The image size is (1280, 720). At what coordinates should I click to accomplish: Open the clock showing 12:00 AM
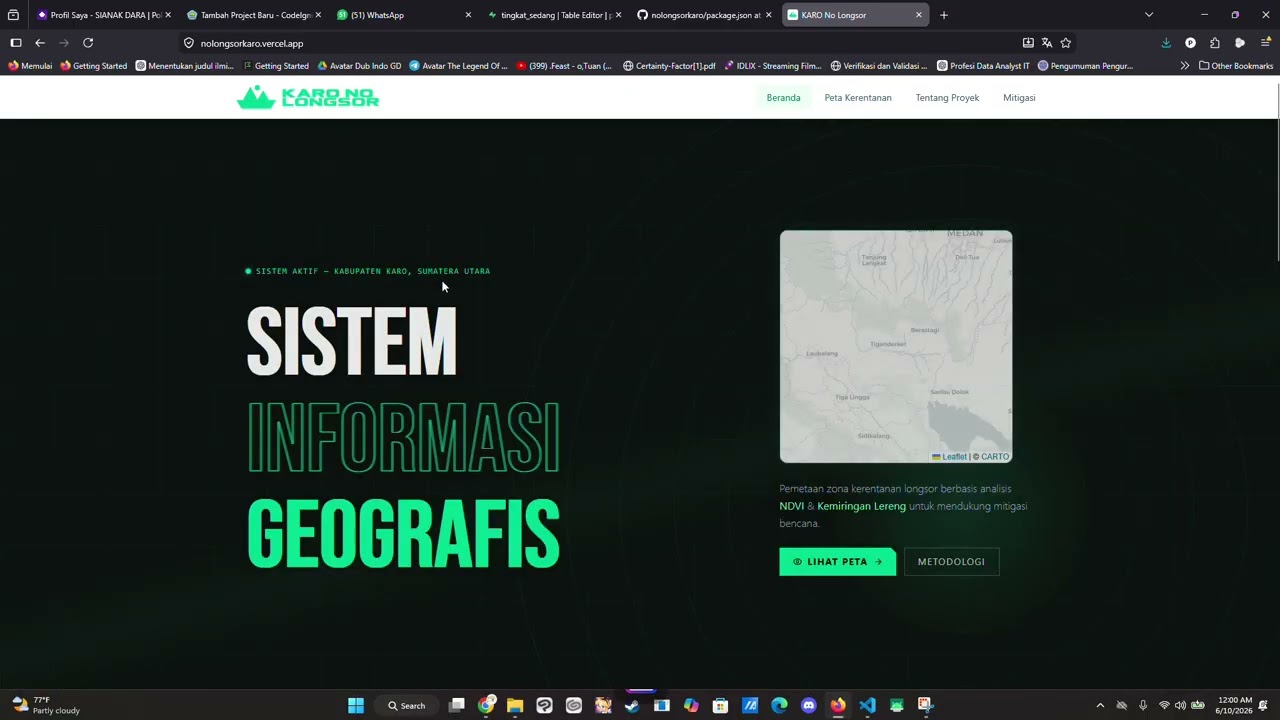(1234, 705)
